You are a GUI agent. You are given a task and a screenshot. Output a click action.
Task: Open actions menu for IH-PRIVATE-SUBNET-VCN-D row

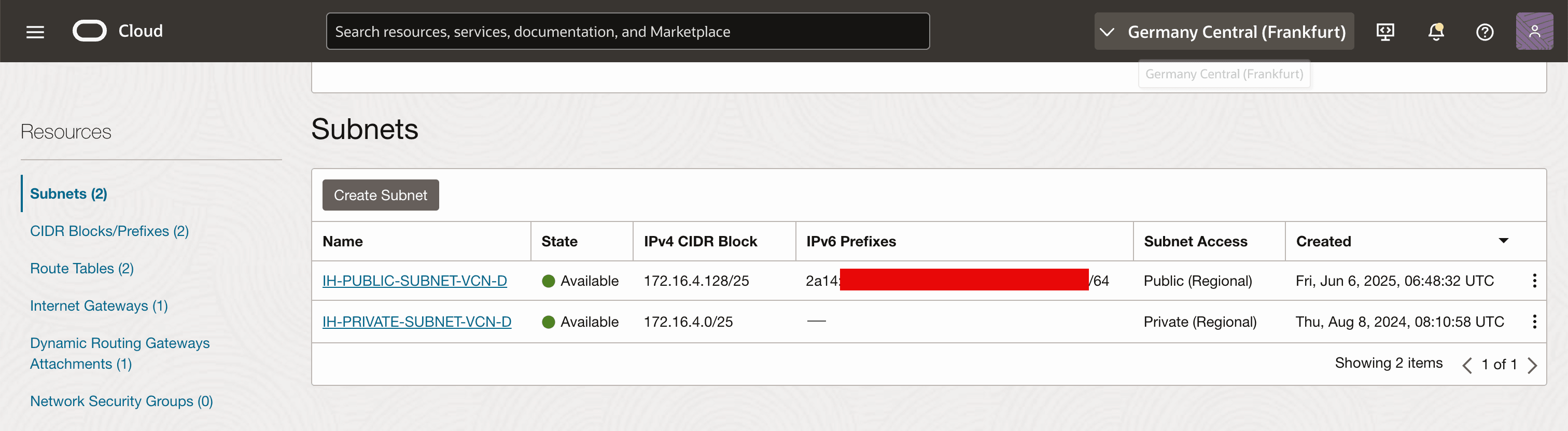[1534, 322]
